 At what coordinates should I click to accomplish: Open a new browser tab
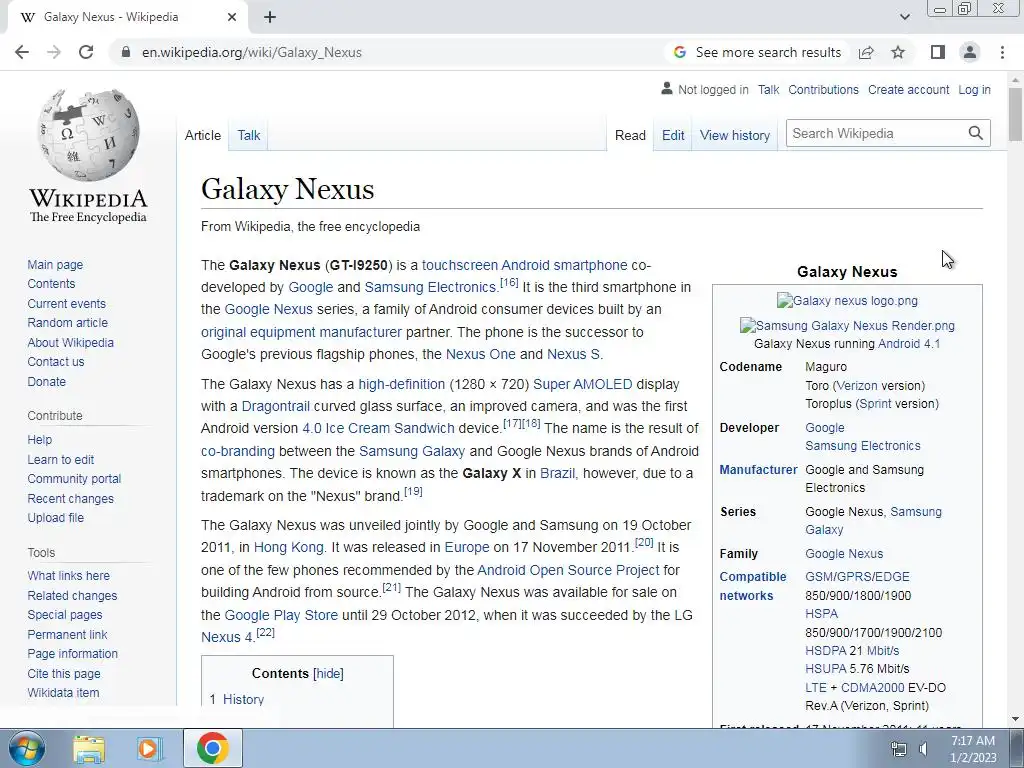tap(270, 18)
